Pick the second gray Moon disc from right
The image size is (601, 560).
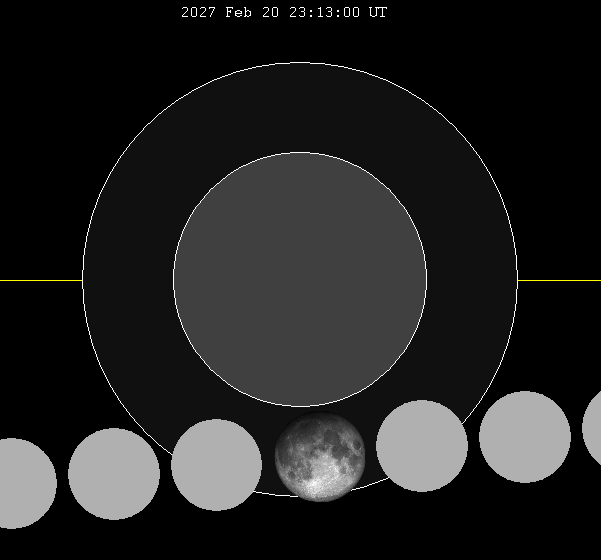click(525, 436)
